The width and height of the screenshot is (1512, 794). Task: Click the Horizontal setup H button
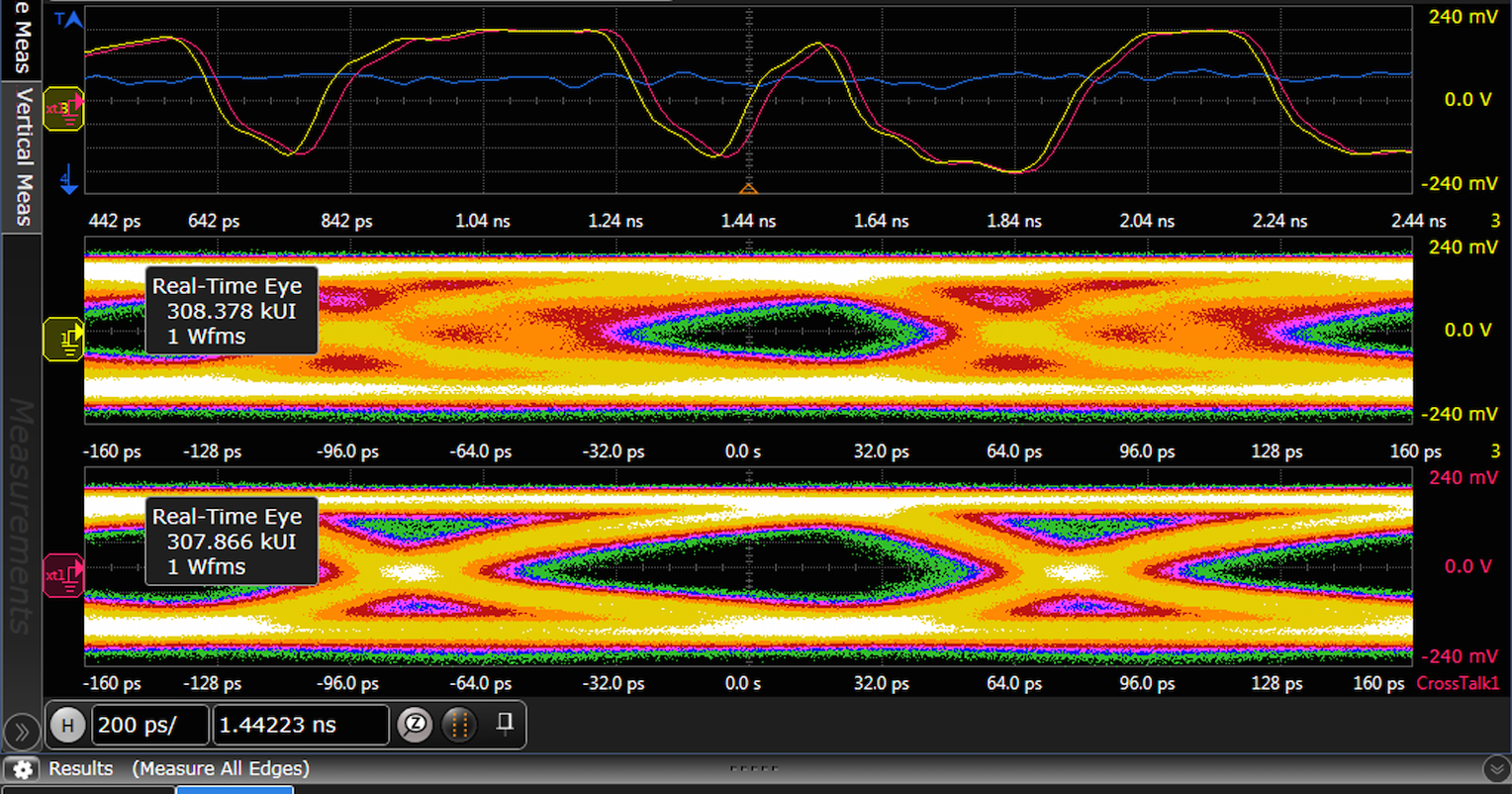click(67, 726)
